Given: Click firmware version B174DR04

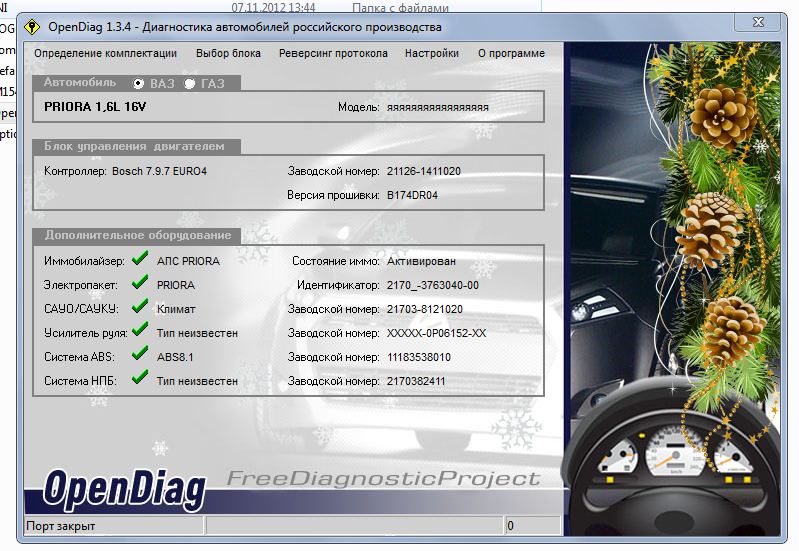Looking at the screenshot, I should pyautogui.click(x=412, y=195).
